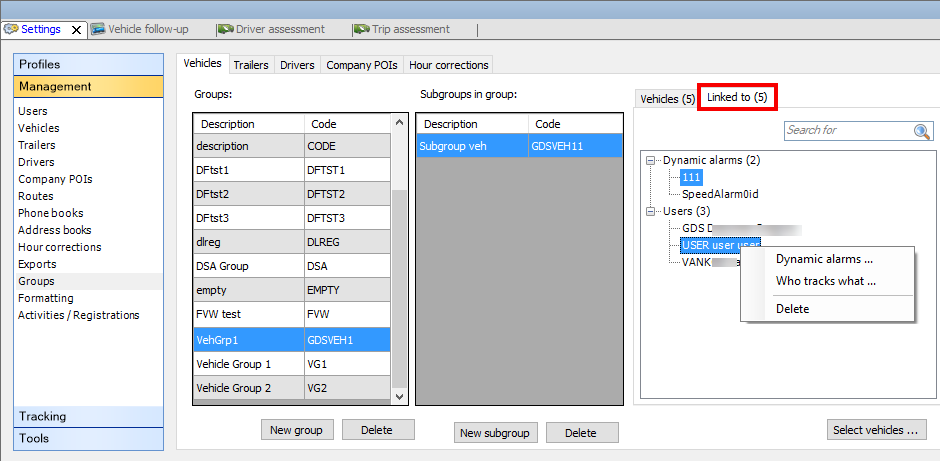Open Hour corrections in Management list
The height and width of the screenshot is (461, 940).
[x=59, y=247]
